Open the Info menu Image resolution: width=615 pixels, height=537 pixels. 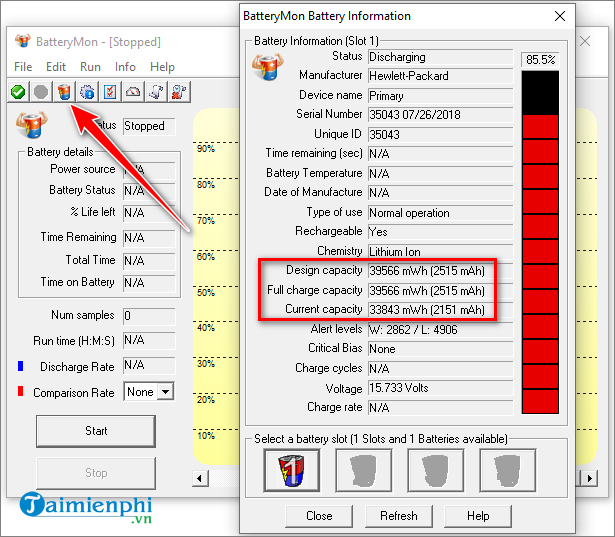coord(125,67)
